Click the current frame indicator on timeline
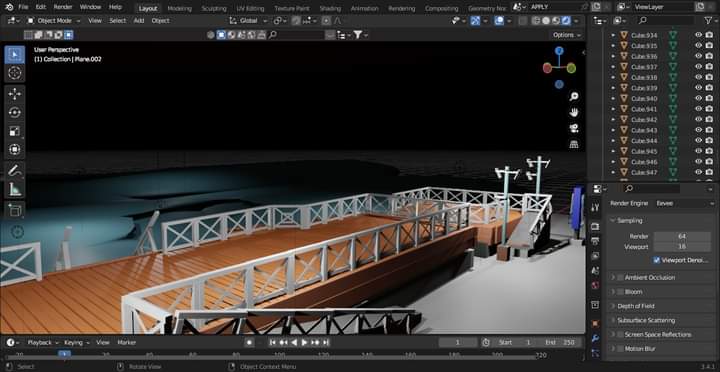This screenshot has width=720, height=372. (64, 354)
